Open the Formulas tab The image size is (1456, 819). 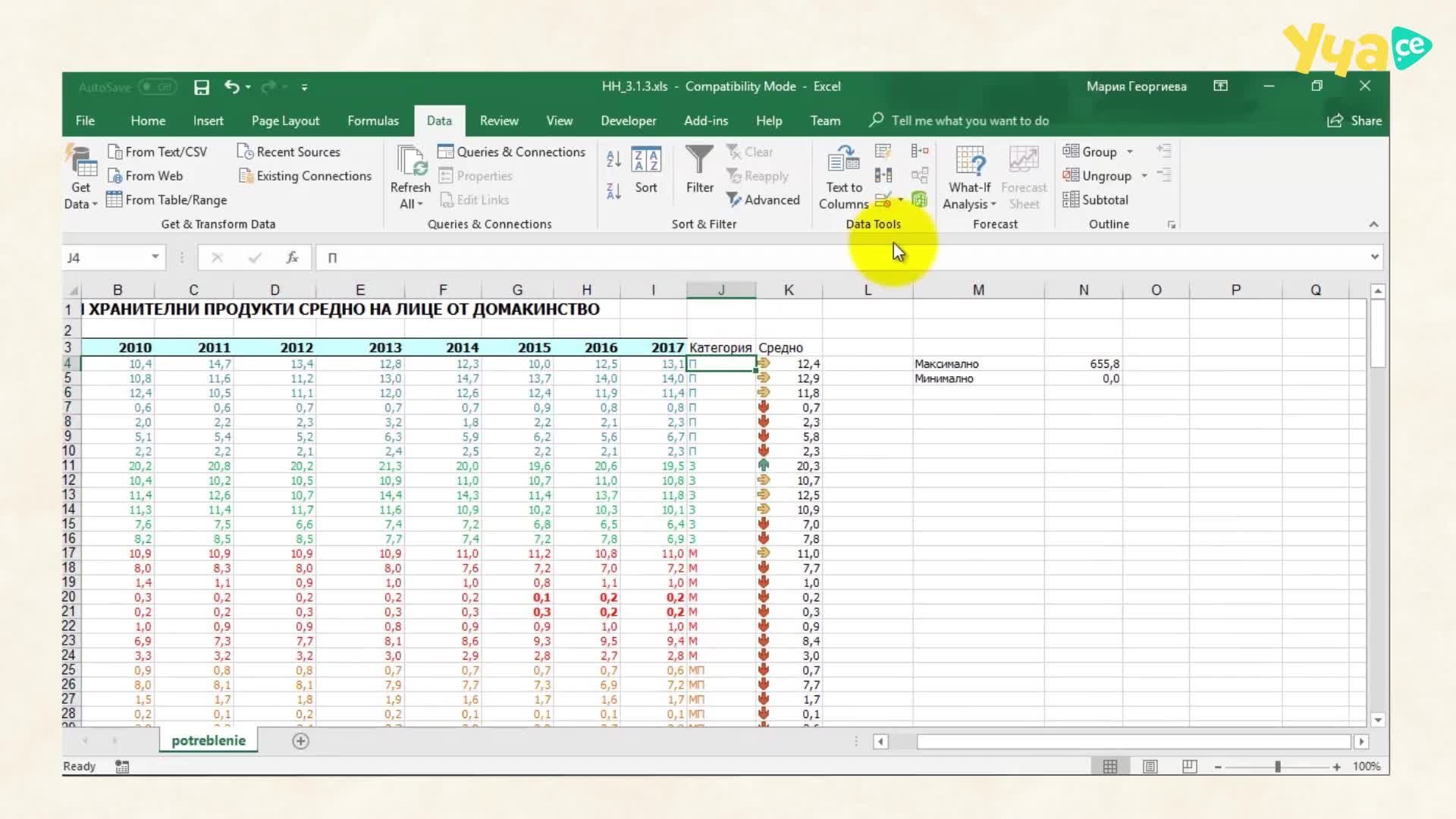(372, 121)
